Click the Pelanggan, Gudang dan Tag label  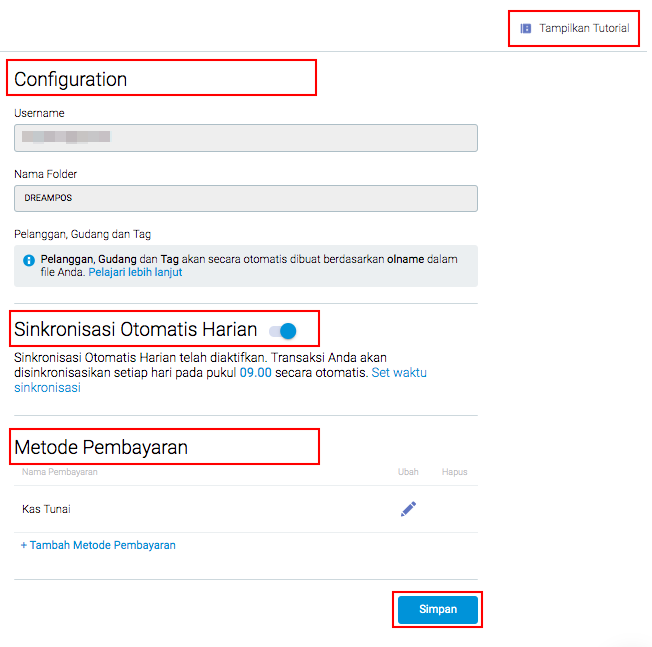point(82,234)
